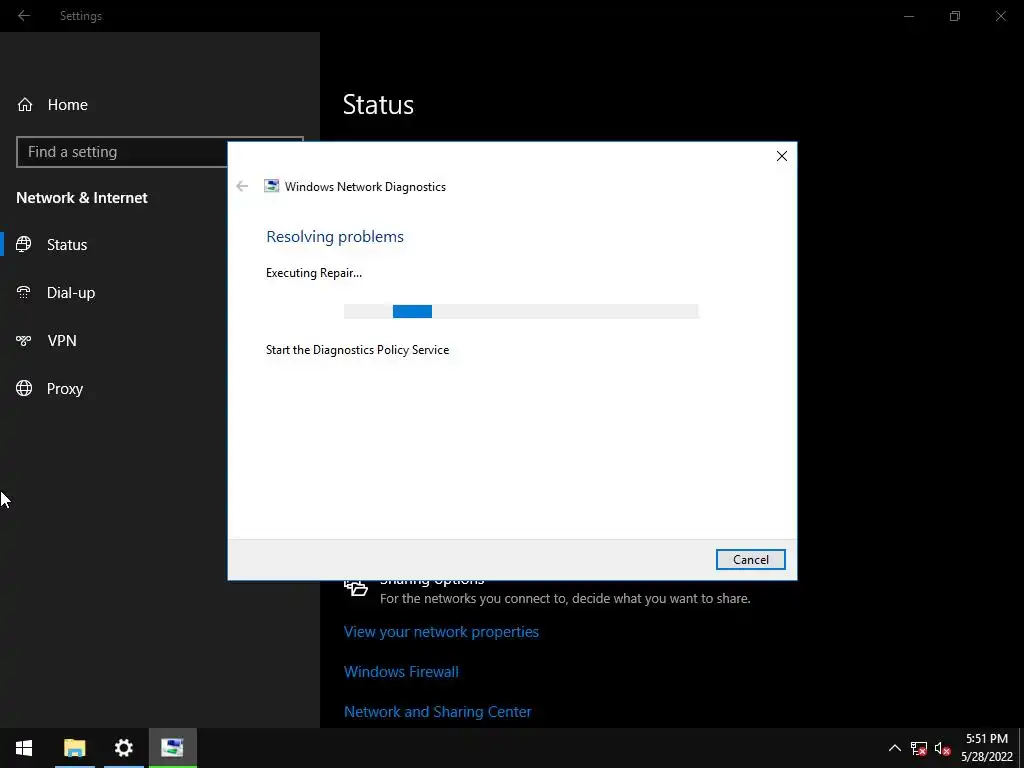Open the taskbar clock and date
The image size is (1024, 768).
tap(987, 748)
